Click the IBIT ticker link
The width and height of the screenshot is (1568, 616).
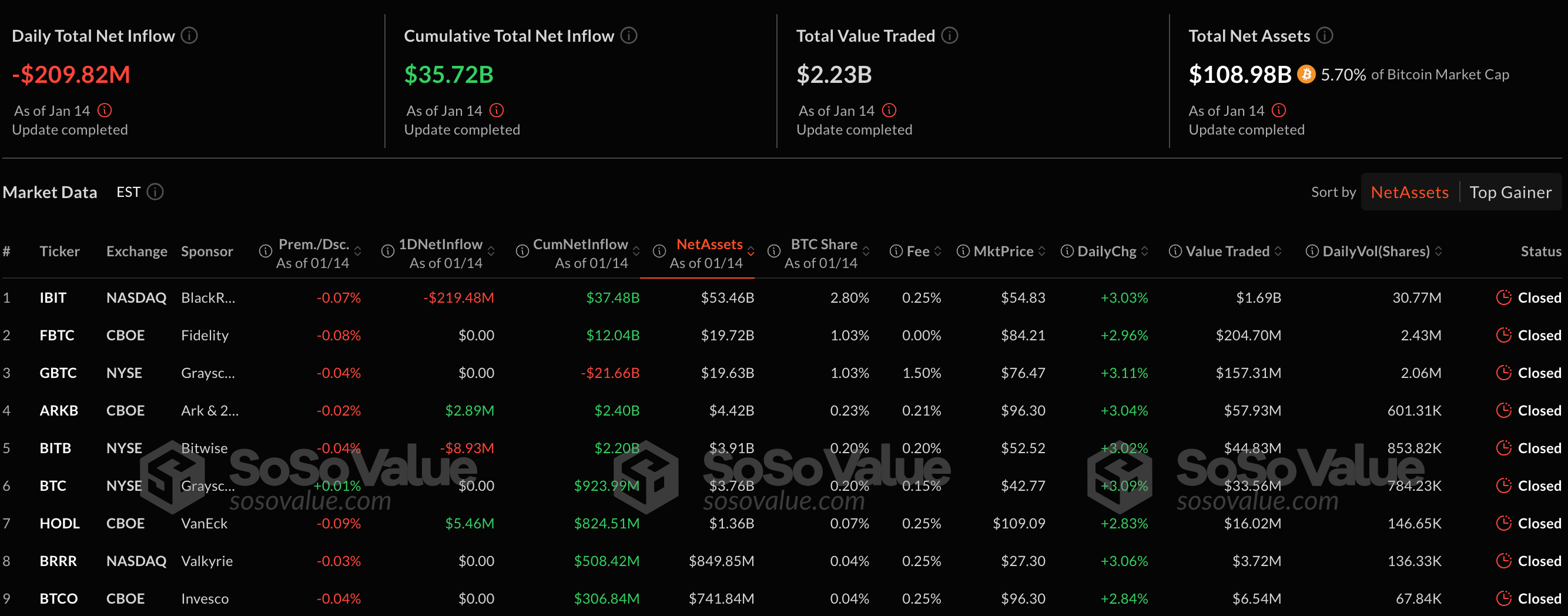[53, 297]
